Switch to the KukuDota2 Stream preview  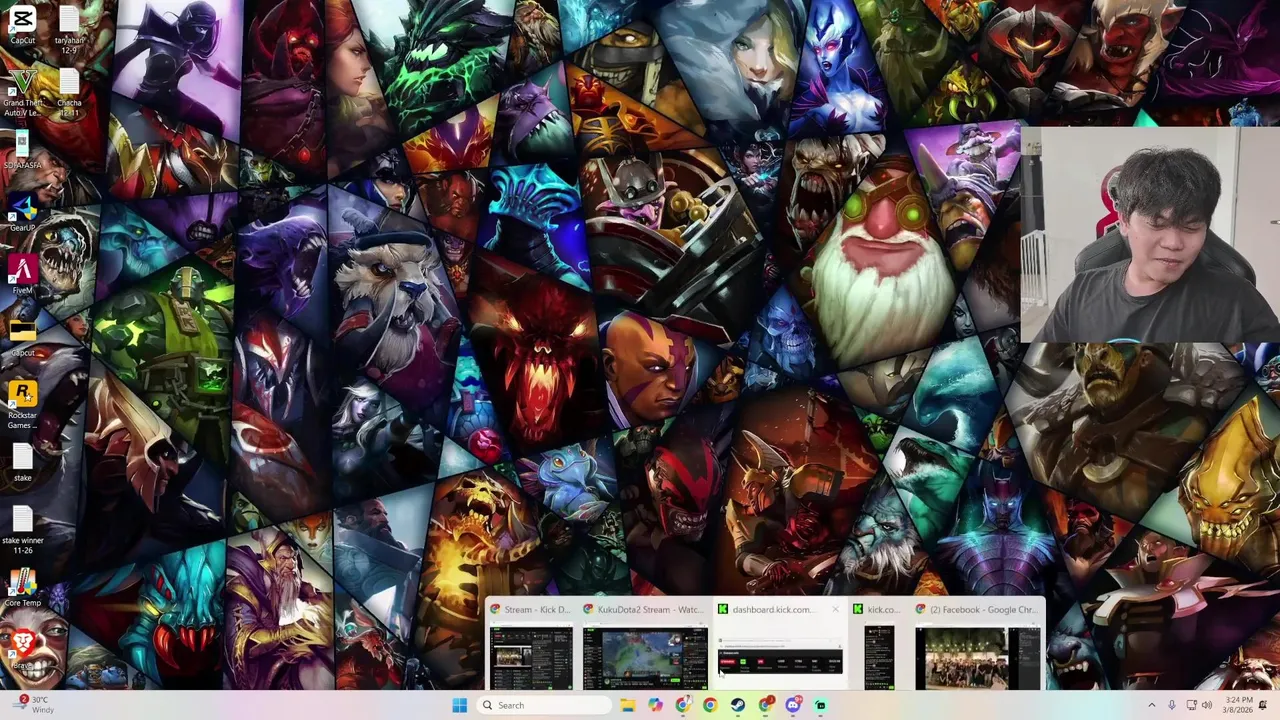pyautogui.click(x=645, y=646)
